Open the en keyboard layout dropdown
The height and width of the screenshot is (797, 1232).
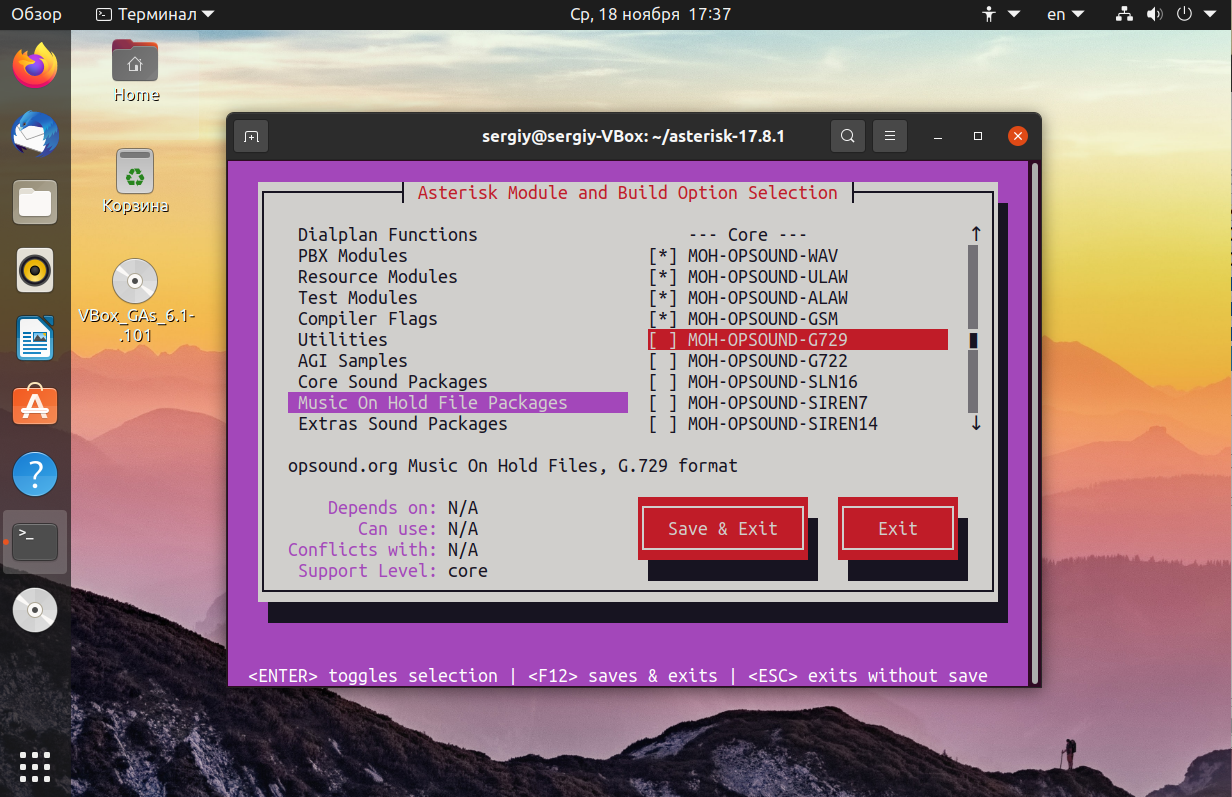tap(1065, 14)
